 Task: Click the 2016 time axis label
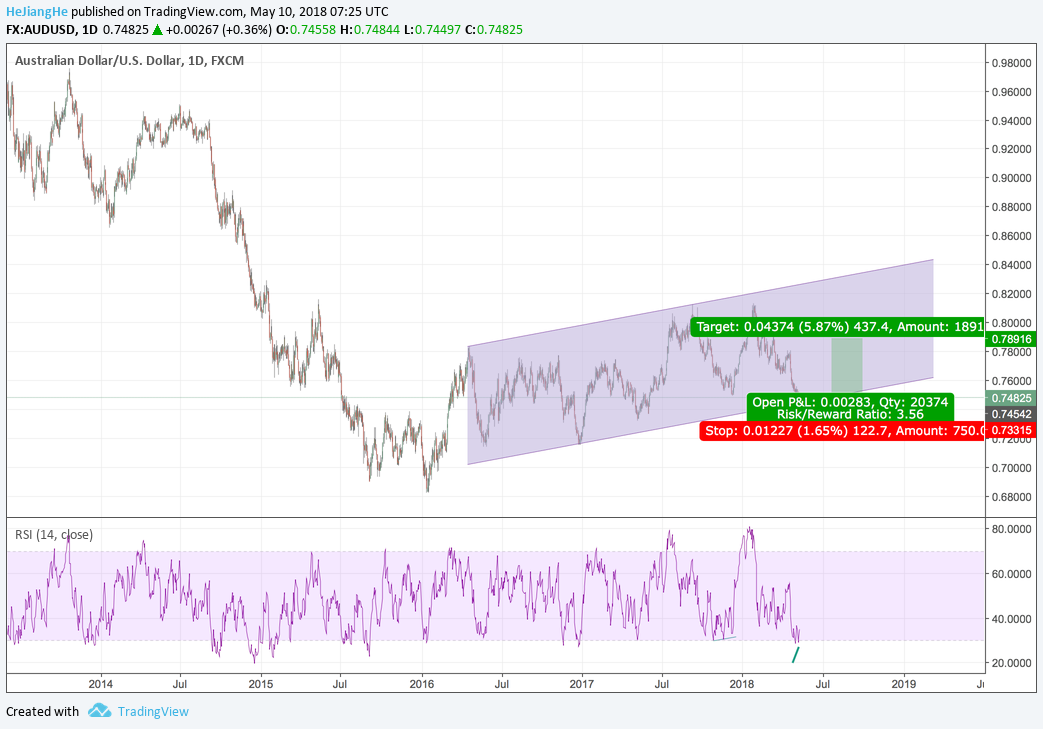(x=422, y=684)
